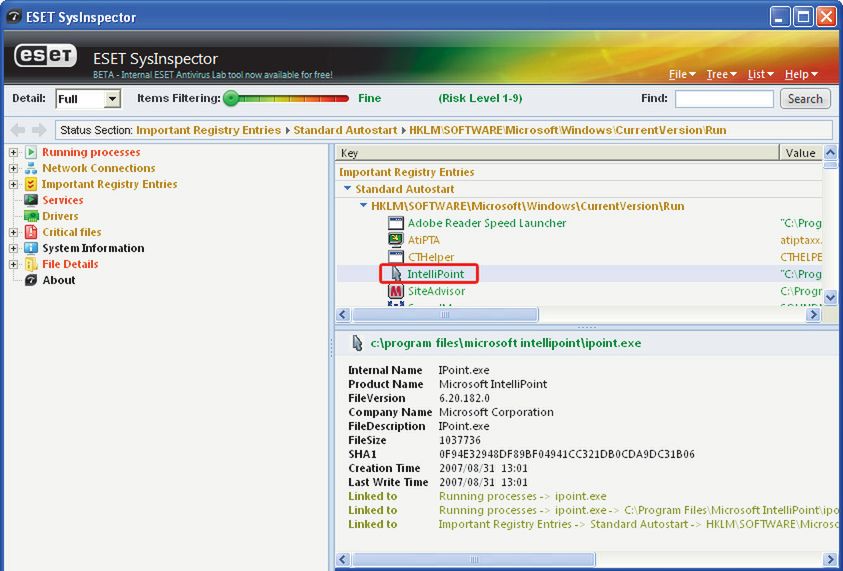Expand the Important Registry Entries tree node
This screenshot has height=571, width=843.
pyautogui.click(x=13, y=184)
